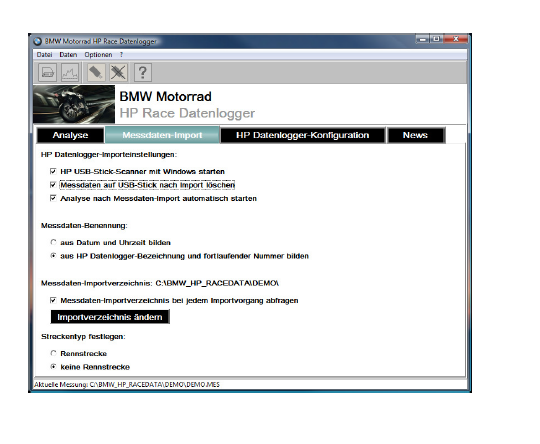This screenshot has height=444, width=540.
Task: Click the USB stick import icon
Action: 96,73
